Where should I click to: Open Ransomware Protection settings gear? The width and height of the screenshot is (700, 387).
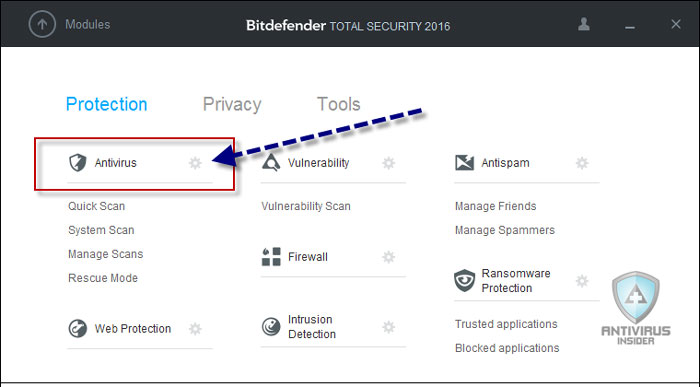click(582, 281)
